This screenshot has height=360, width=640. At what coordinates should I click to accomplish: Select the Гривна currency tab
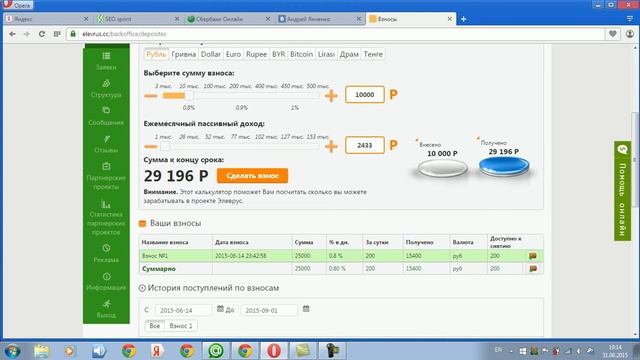click(184, 54)
